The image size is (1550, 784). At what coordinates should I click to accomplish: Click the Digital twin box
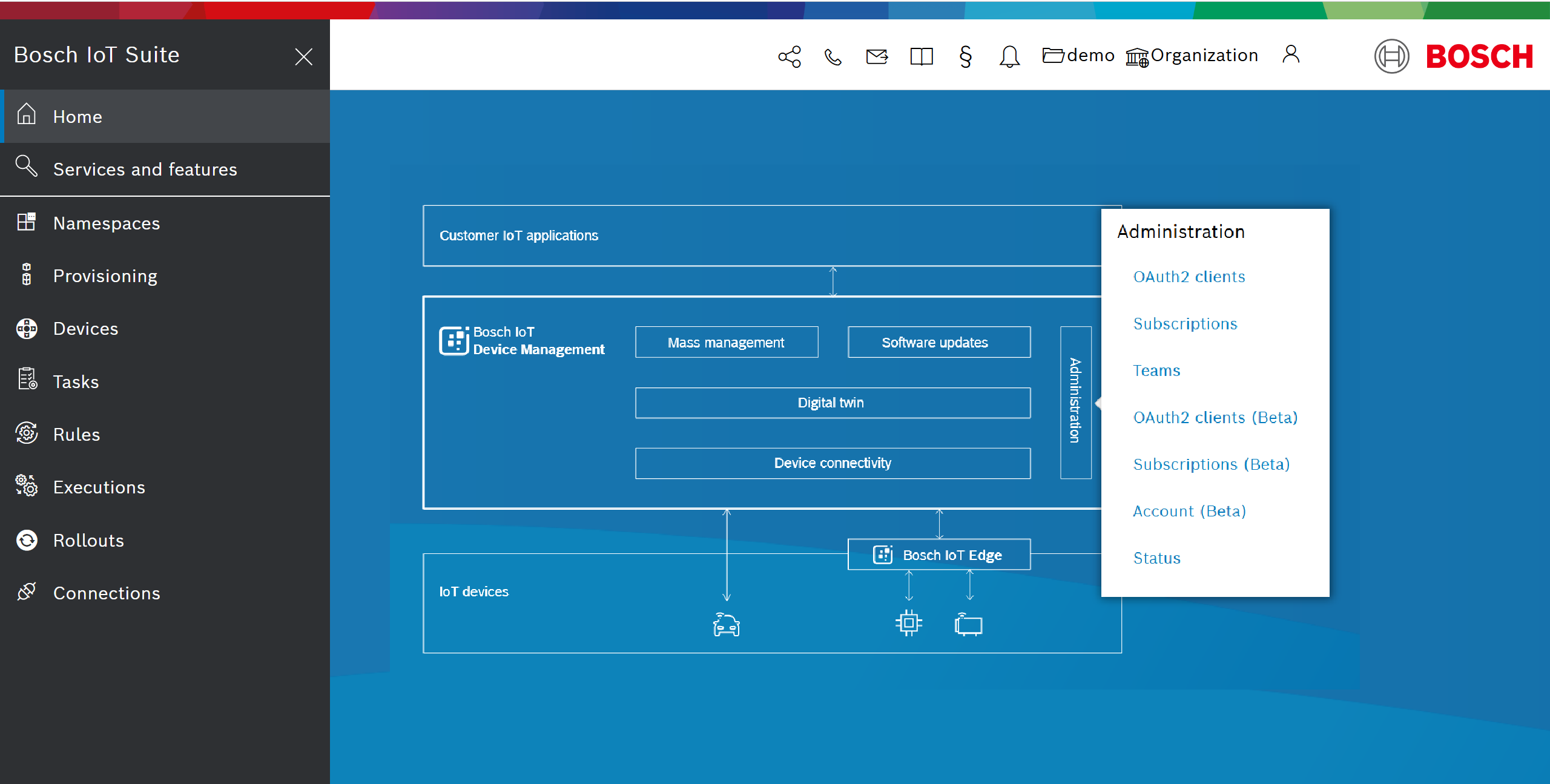pos(833,403)
